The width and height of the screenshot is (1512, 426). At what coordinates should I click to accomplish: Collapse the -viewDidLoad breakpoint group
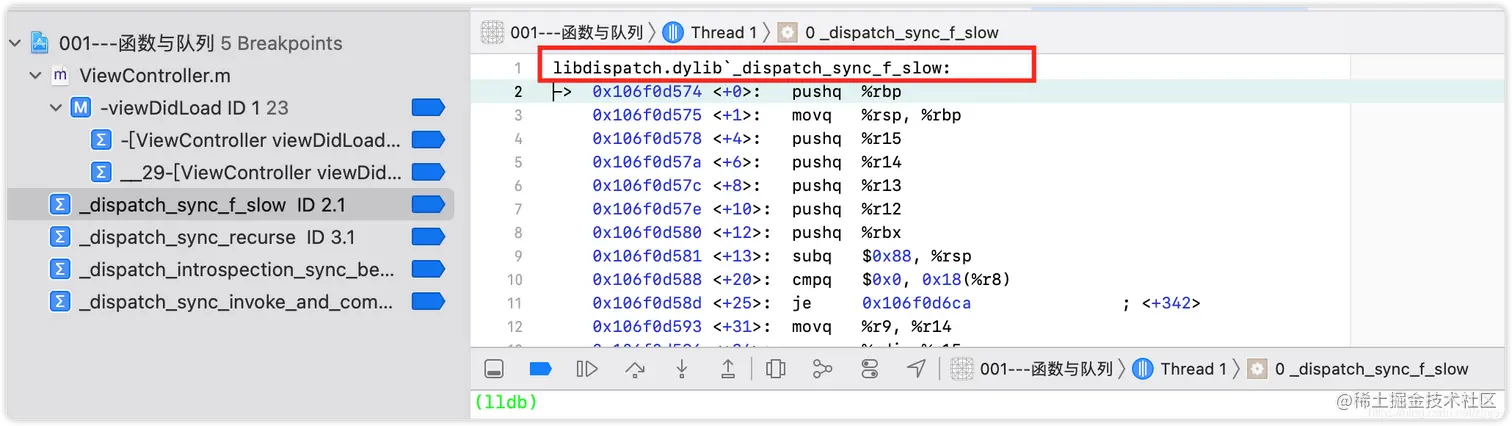point(56,108)
